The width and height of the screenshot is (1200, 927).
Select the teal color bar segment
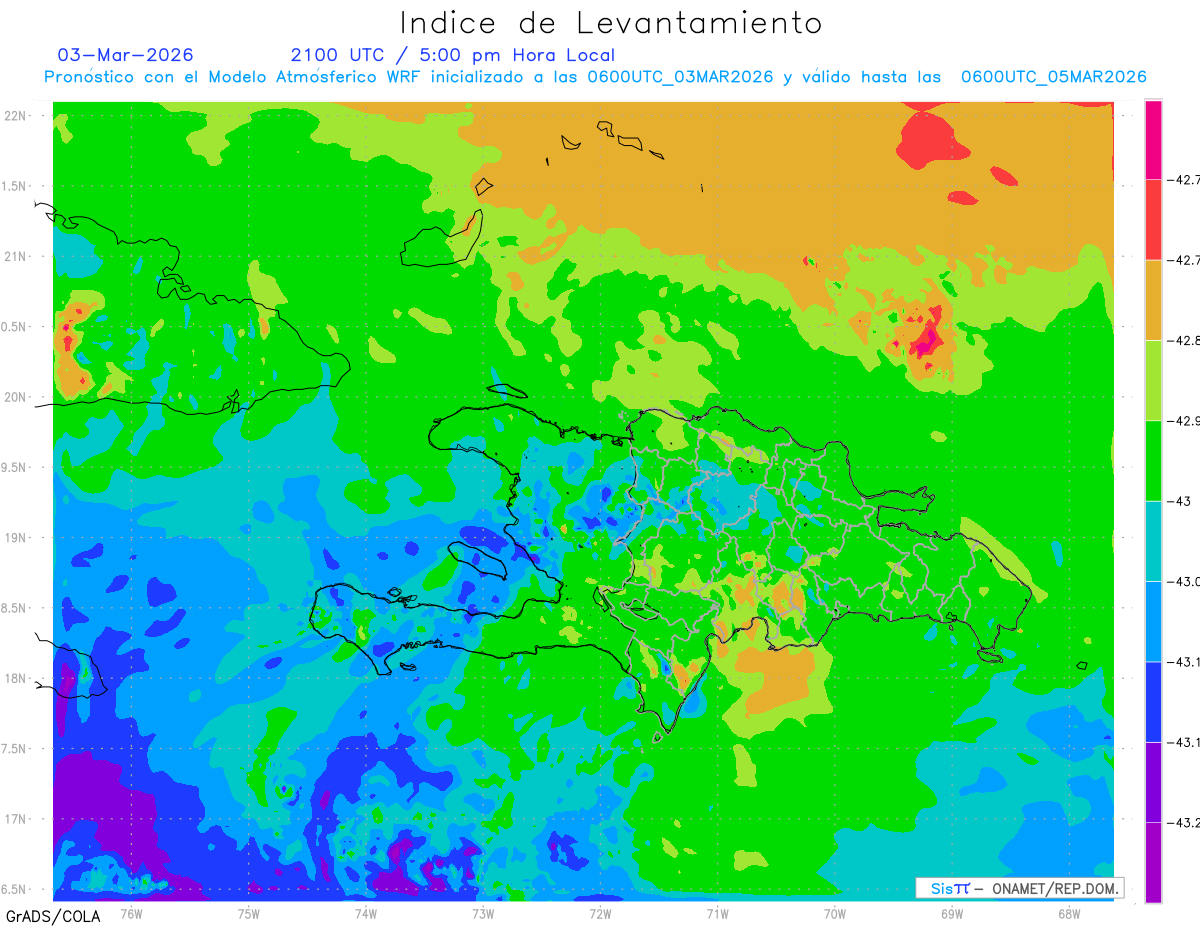pyautogui.click(x=1154, y=541)
